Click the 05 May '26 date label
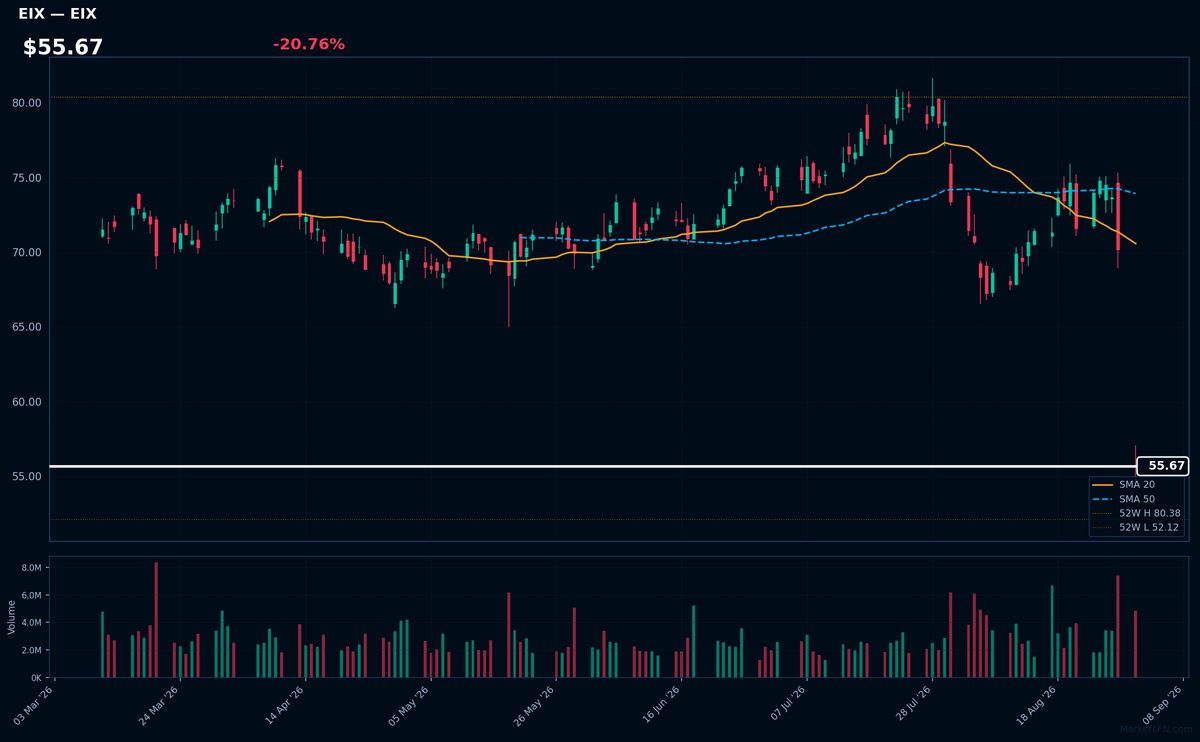 (409, 705)
